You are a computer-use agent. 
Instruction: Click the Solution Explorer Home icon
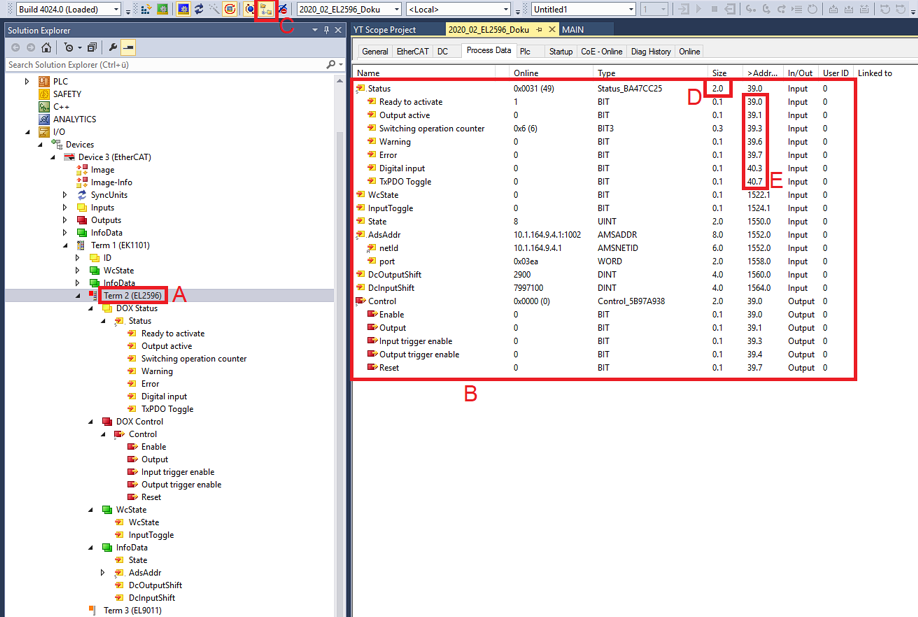pos(46,47)
